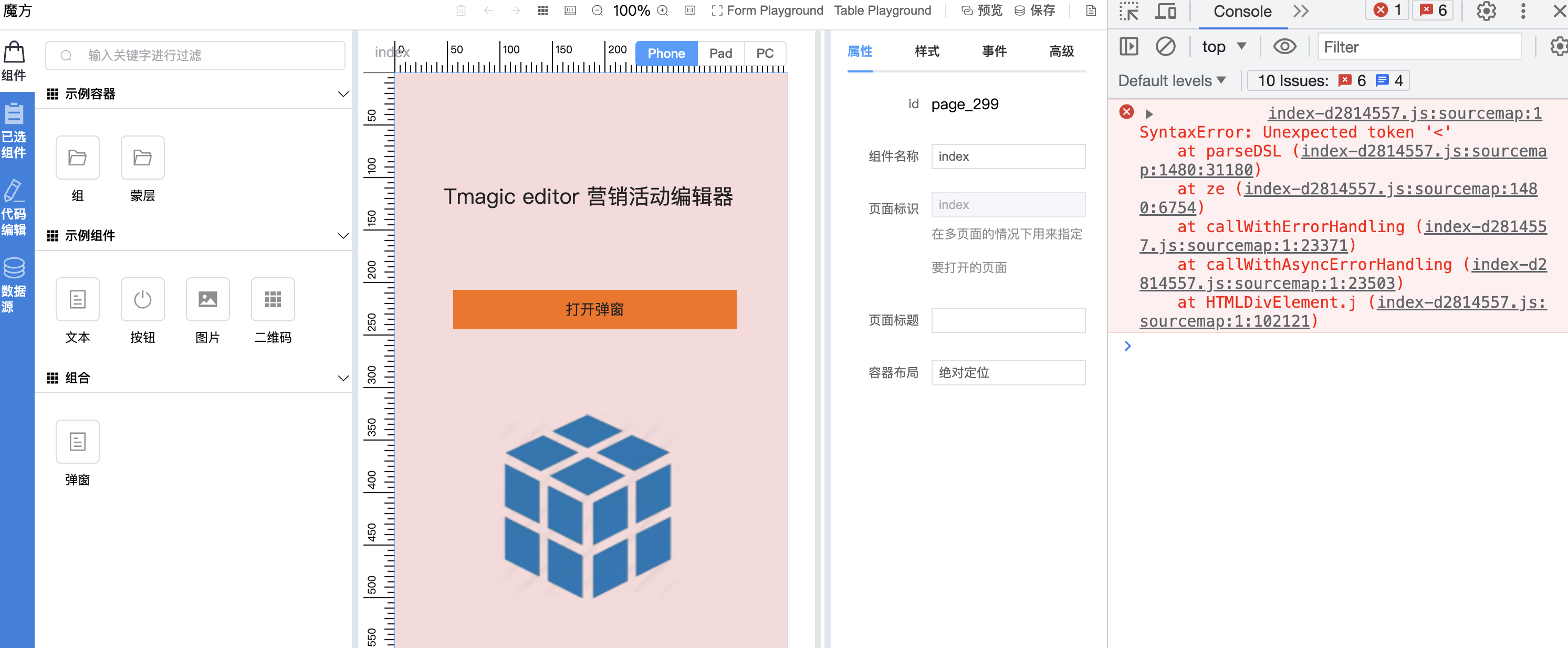Open Form Playground
Screen dimensions: 1568x648
(x=767, y=11)
